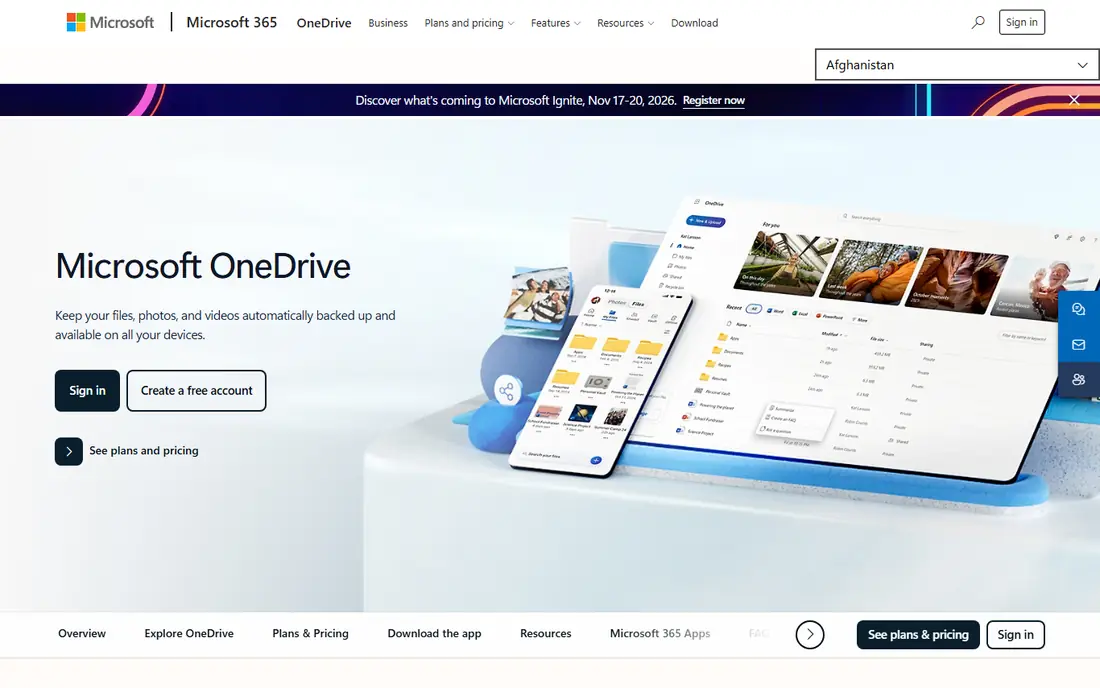Image resolution: width=1100 pixels, height=688 pixels.
Task: Follow the Register now link in the banner
Action: (713, 100)
